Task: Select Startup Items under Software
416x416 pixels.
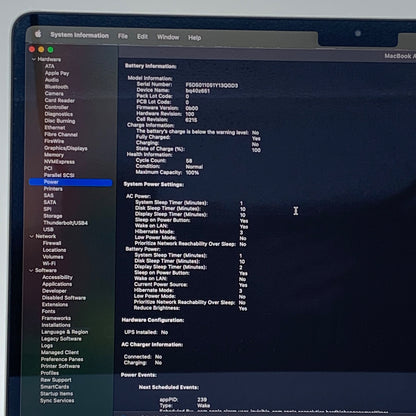Action: tap(57, 394)
